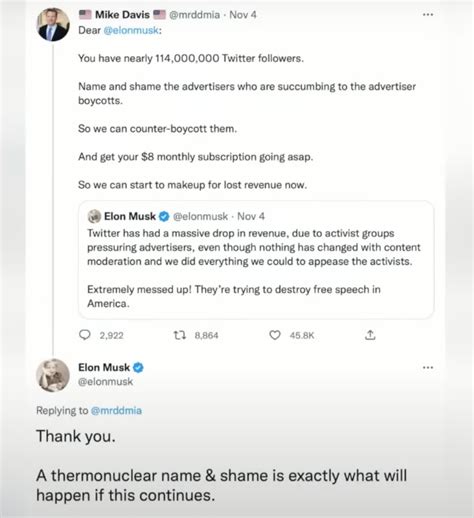Retweet the Mike Davis tweet
This screenshot has width=474, height=518.
180,335
